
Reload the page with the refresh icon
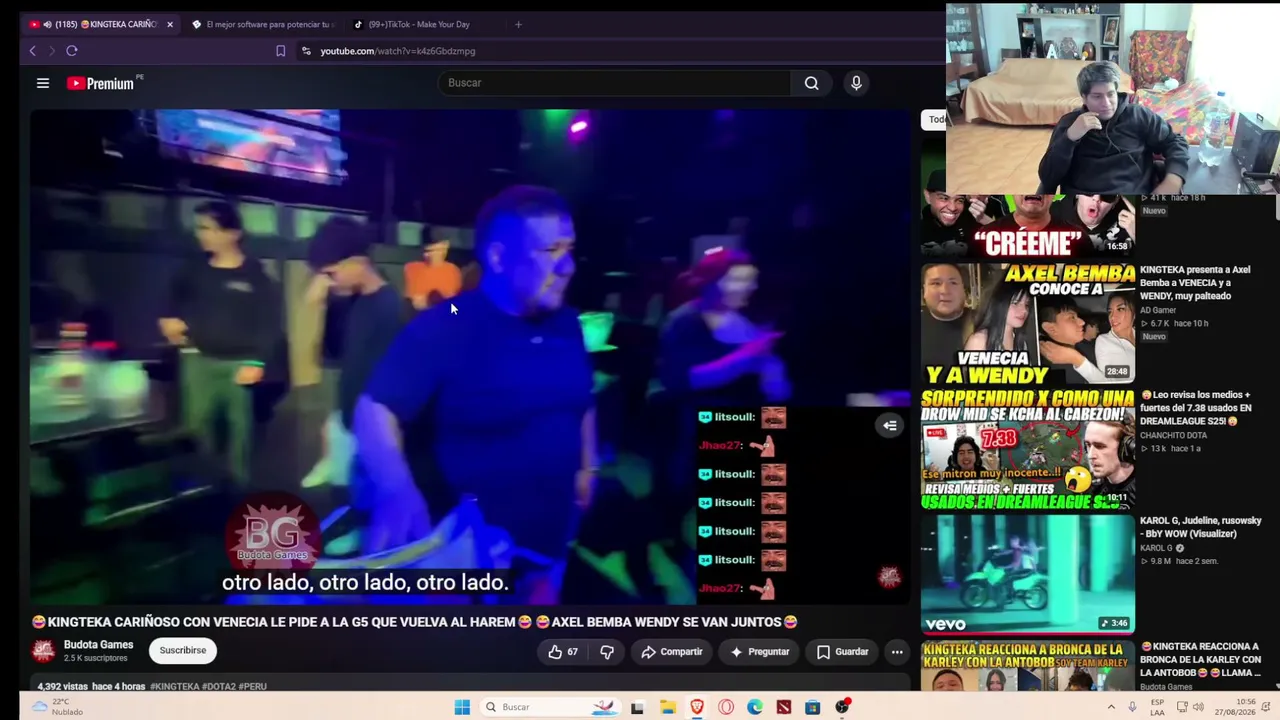coord(72,51)
